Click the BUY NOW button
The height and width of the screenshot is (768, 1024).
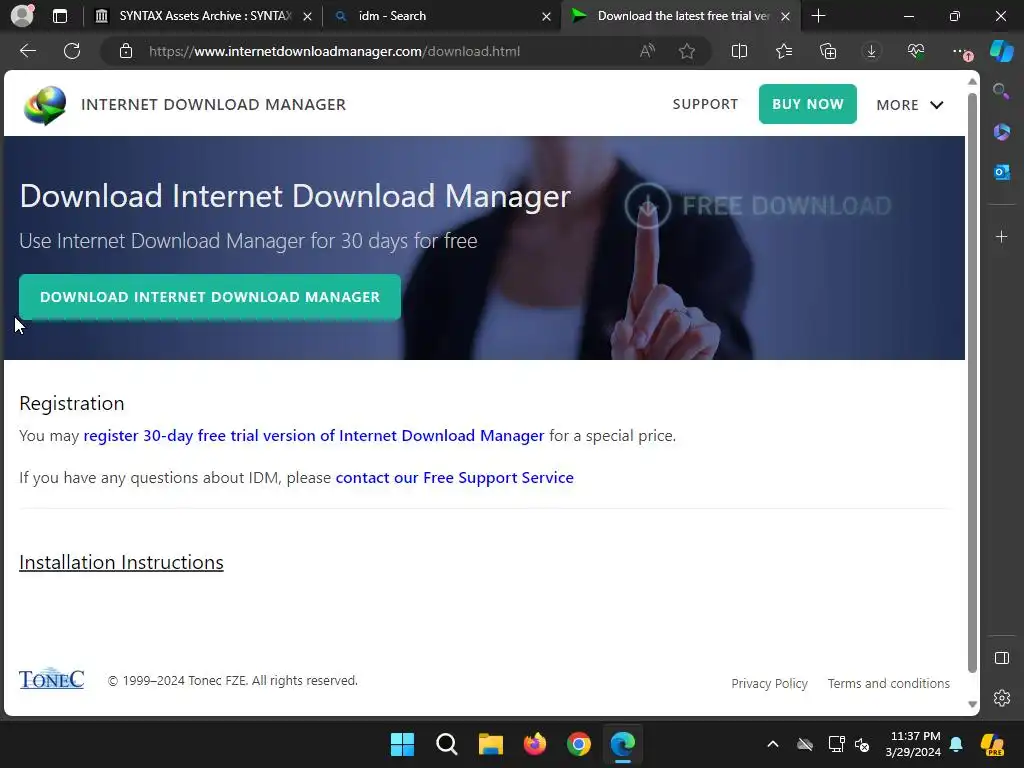tap(808, 104)
